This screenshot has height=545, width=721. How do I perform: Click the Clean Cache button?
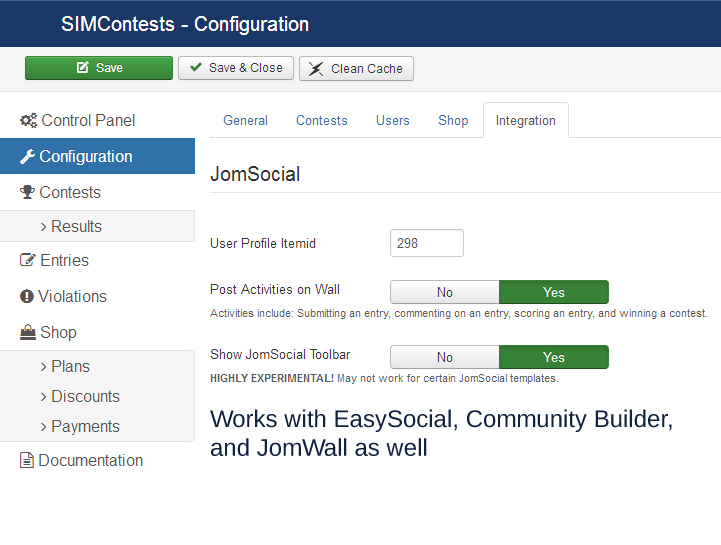point(356,69)
